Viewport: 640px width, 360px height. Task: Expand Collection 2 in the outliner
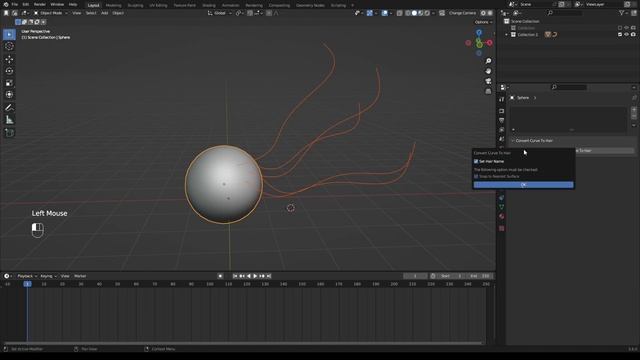[507, 35]
